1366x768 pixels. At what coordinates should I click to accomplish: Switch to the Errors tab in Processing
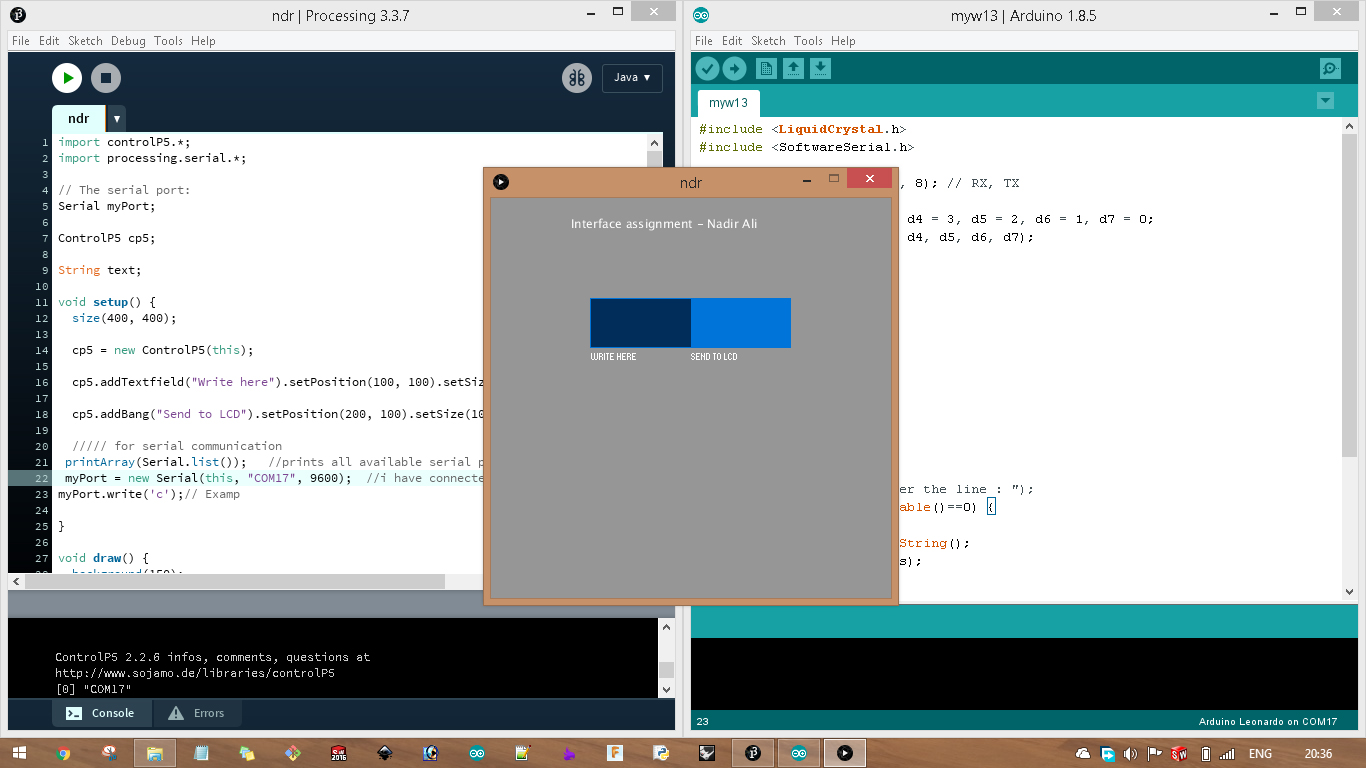(x=196, y=713)
